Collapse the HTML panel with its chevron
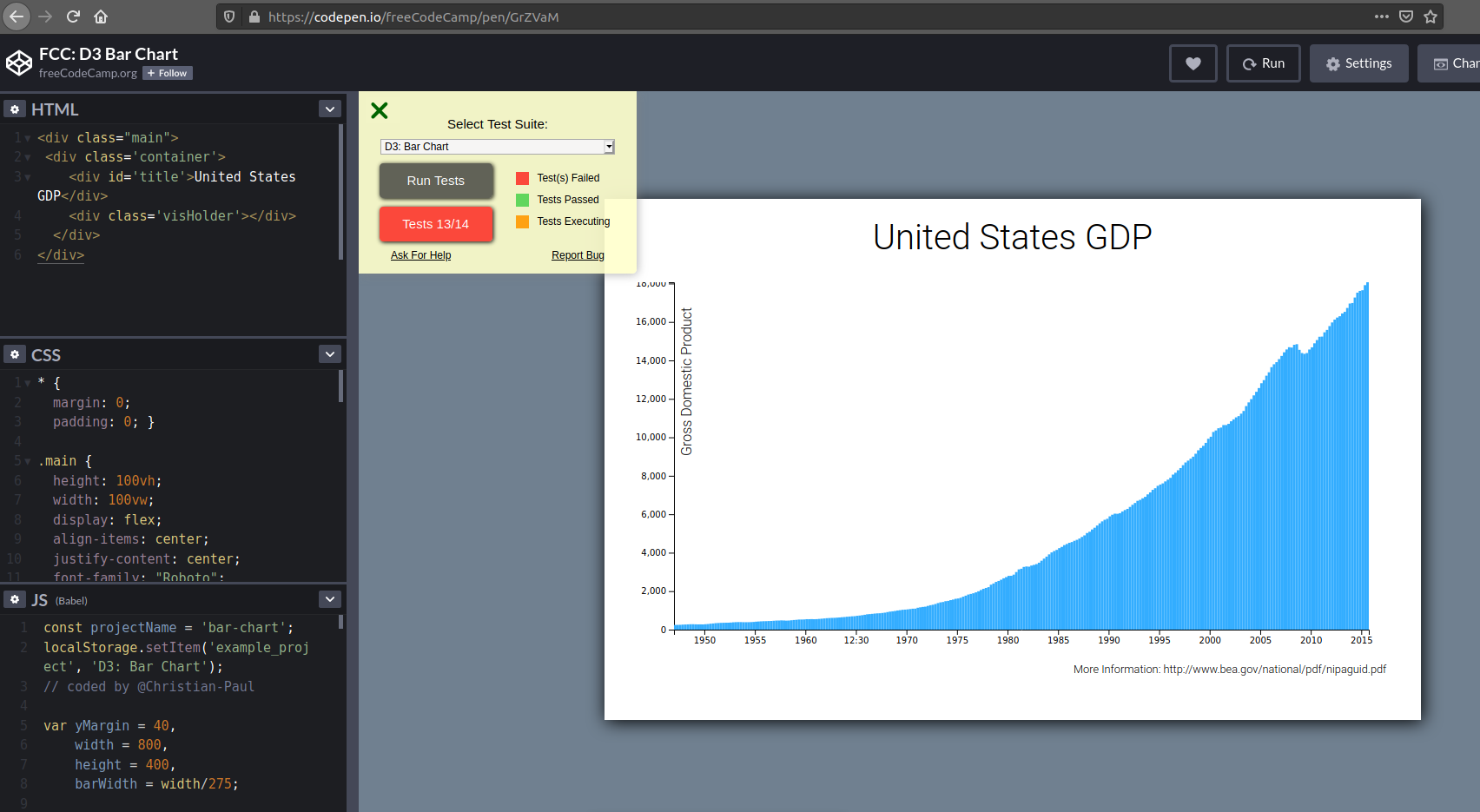 (329, 108)
